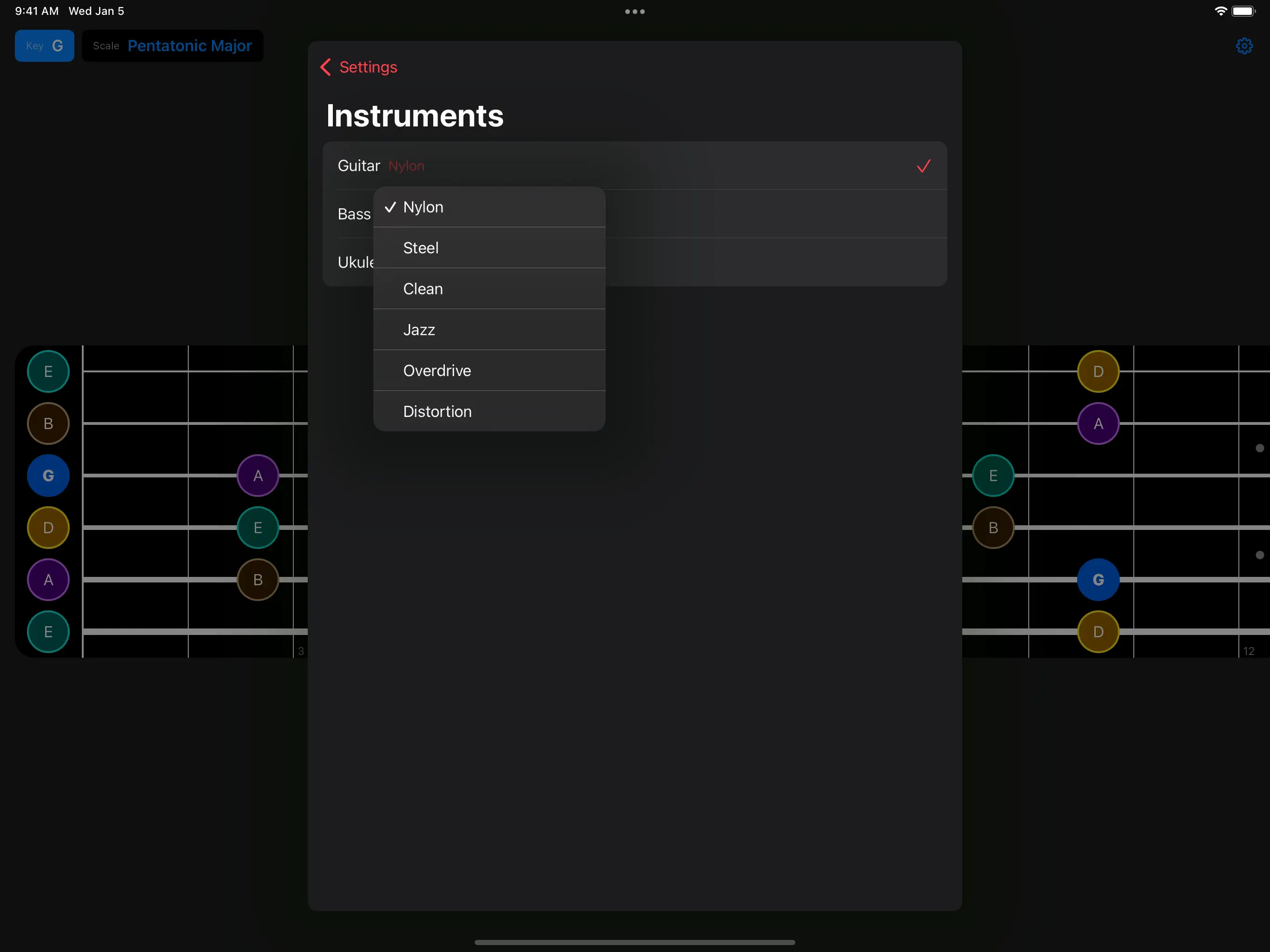This screenshot has height=952, width=1270.
Task: Tap the three-dot multitasking indicator
Action: 635,12
